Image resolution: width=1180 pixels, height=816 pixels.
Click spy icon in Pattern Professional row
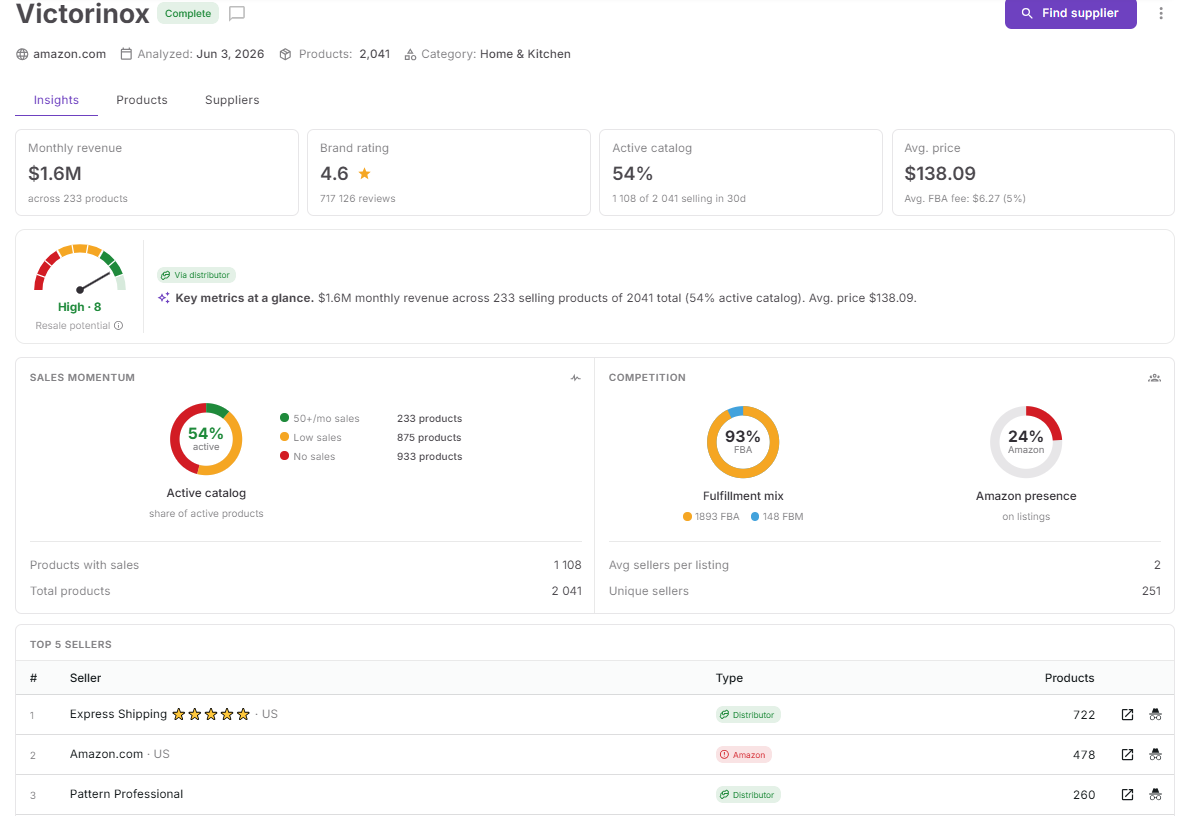click(x=1155, y=794)
